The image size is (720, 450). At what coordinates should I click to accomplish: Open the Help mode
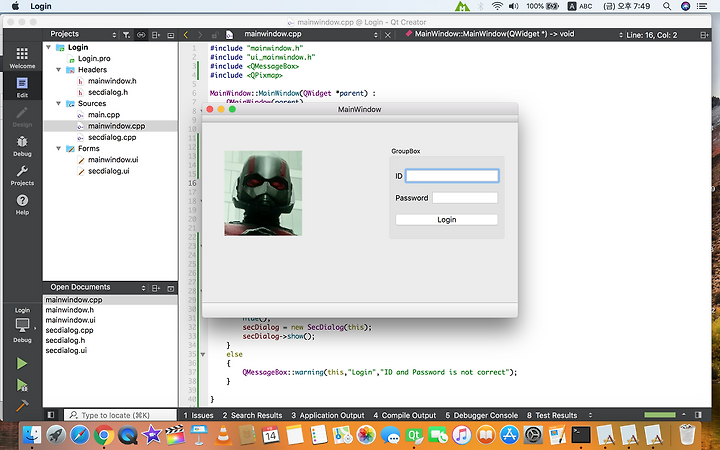(22, 205)
